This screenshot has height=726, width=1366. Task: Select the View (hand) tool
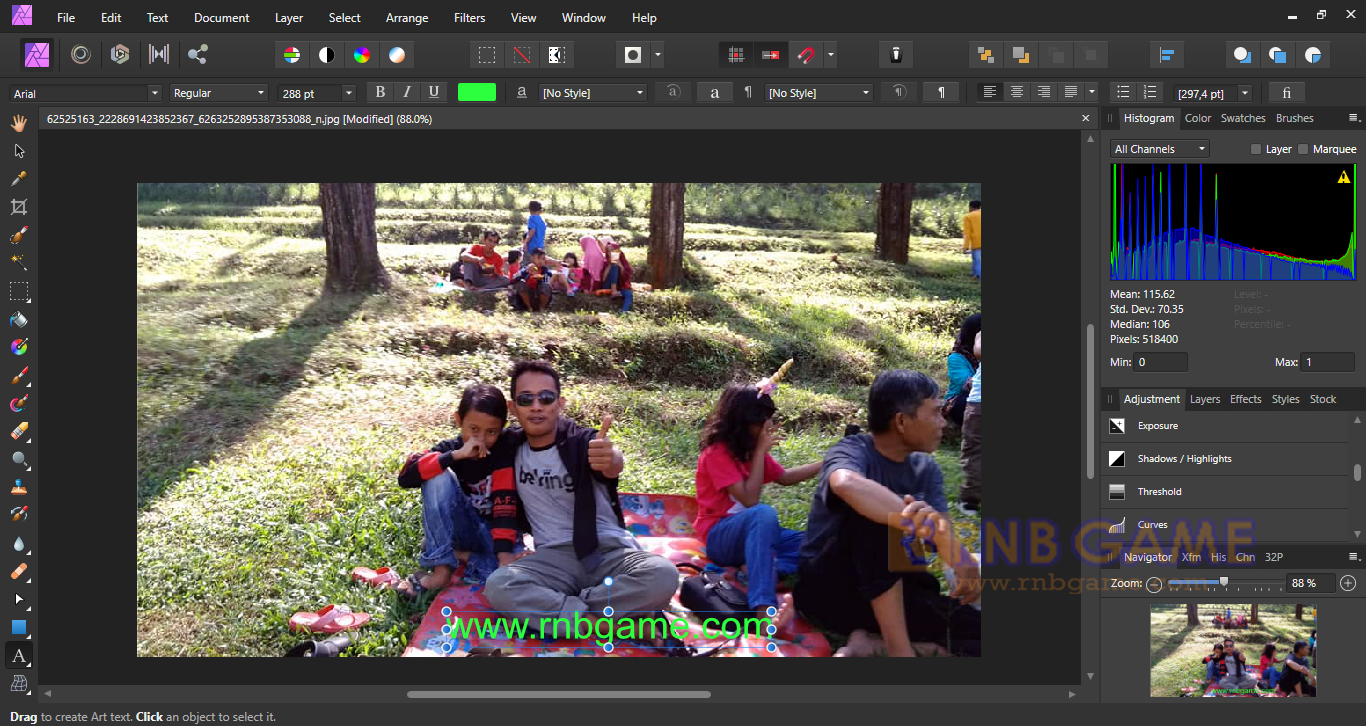[19, 123]
